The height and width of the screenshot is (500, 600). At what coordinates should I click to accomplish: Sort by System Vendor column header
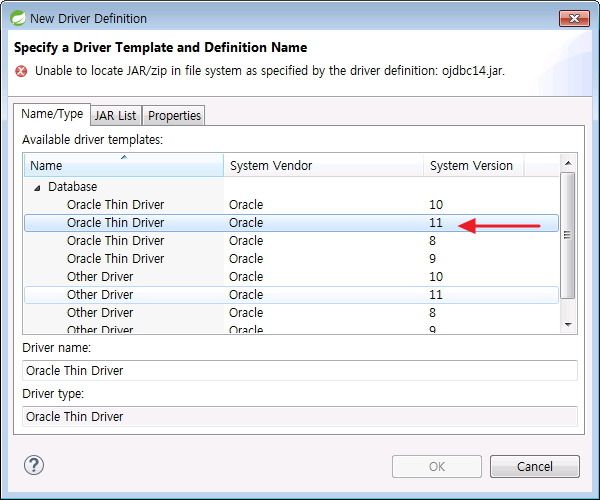click(323, 165)
